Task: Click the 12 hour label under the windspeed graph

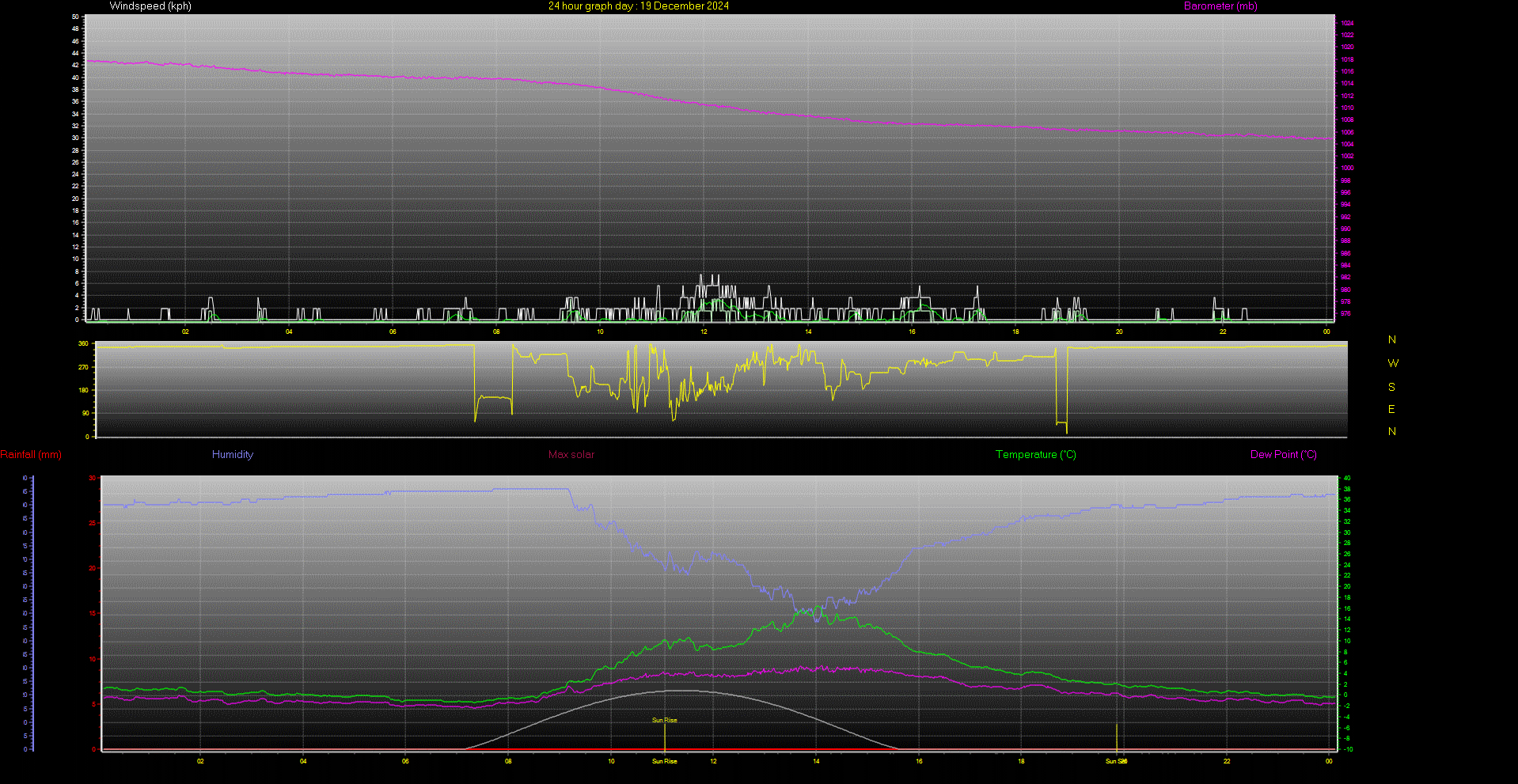Action: pos(704,331)
